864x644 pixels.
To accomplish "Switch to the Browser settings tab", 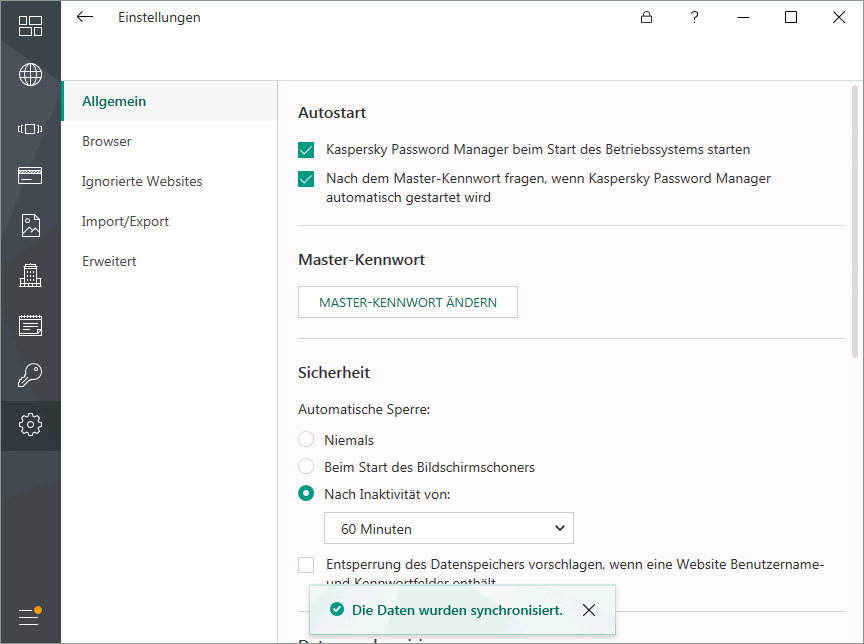I will (169, 141).
